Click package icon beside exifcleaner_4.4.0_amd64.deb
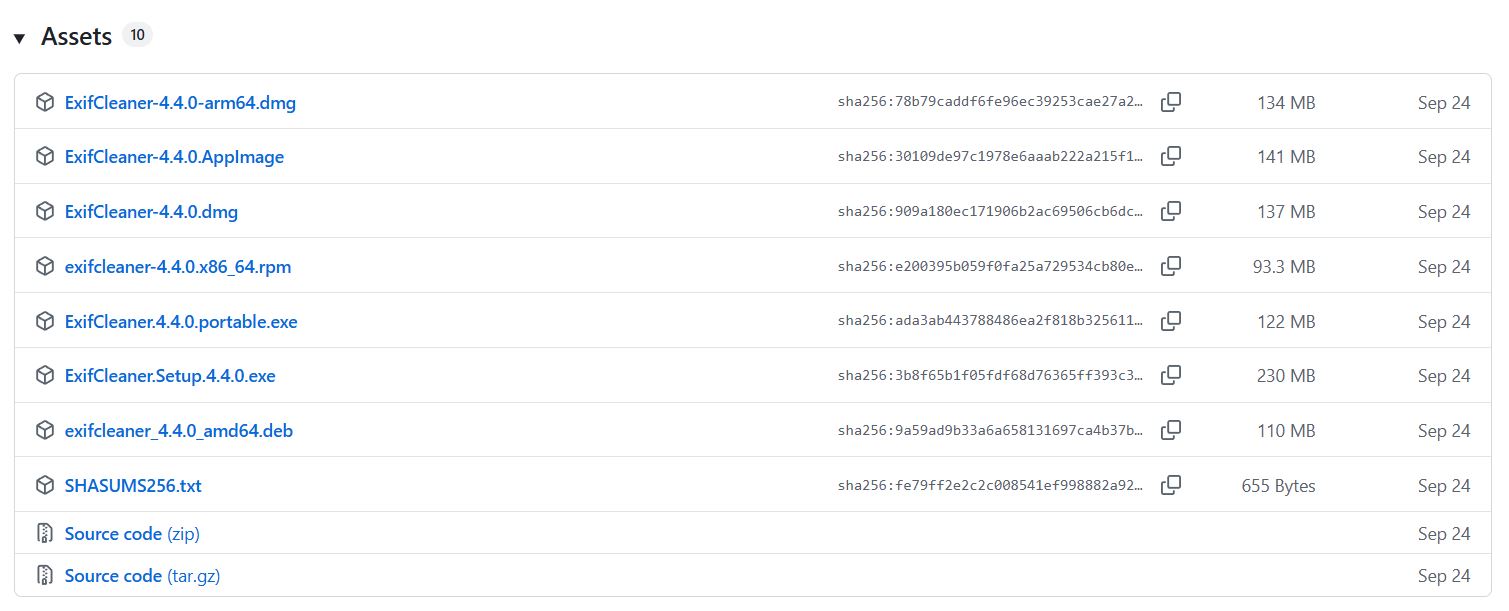 44,431
